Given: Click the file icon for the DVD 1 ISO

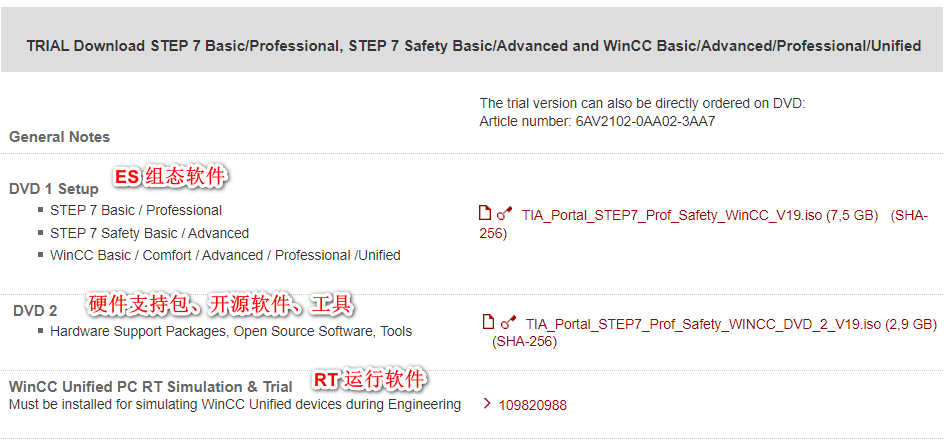Looking at the screenshot, I should pyautogui.click(x=485, y=213).
